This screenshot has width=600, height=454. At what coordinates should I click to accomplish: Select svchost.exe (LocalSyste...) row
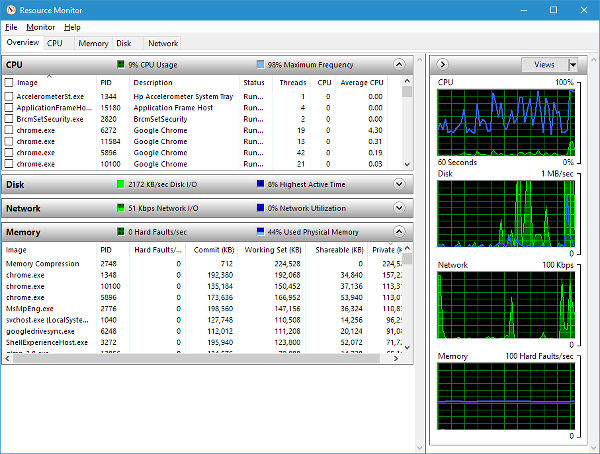point(203,320)
